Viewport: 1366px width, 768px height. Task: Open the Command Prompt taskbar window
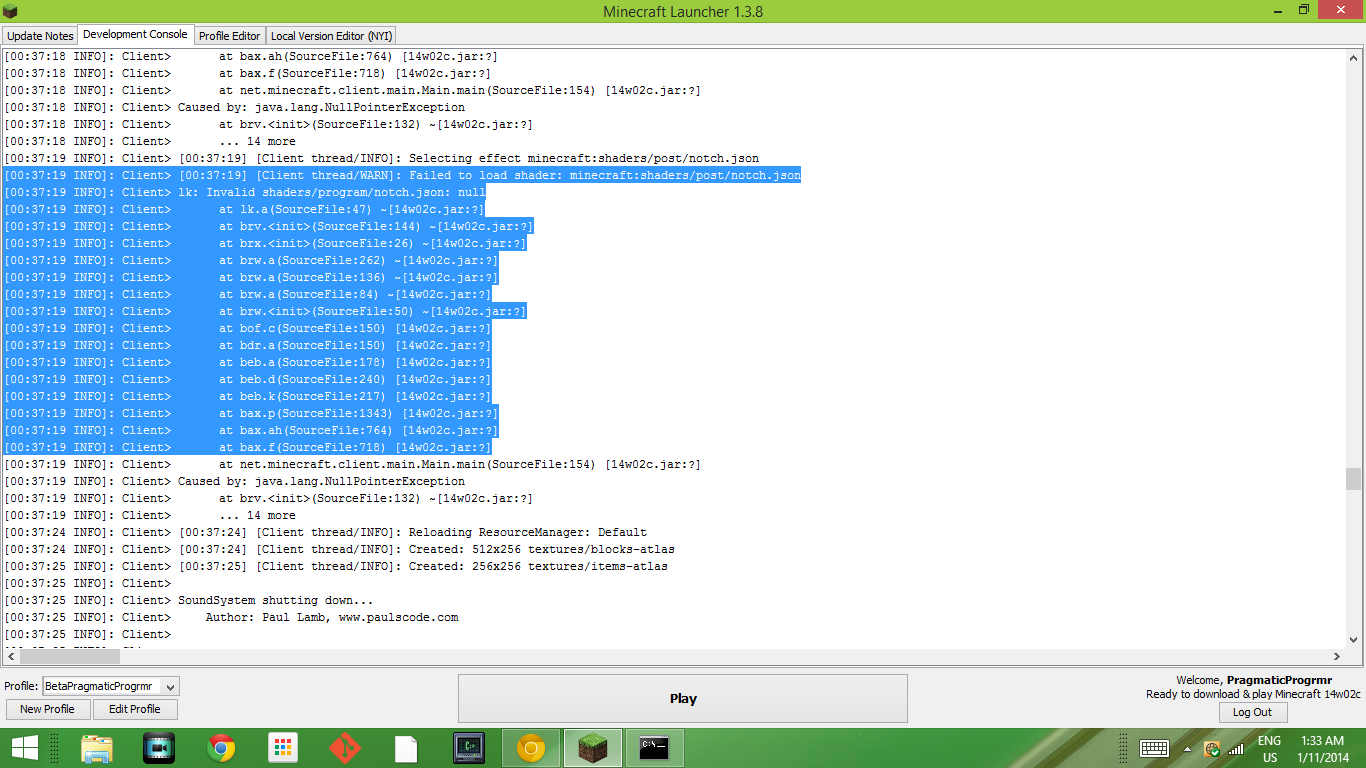pyautogui.click(x=655, y=748)
